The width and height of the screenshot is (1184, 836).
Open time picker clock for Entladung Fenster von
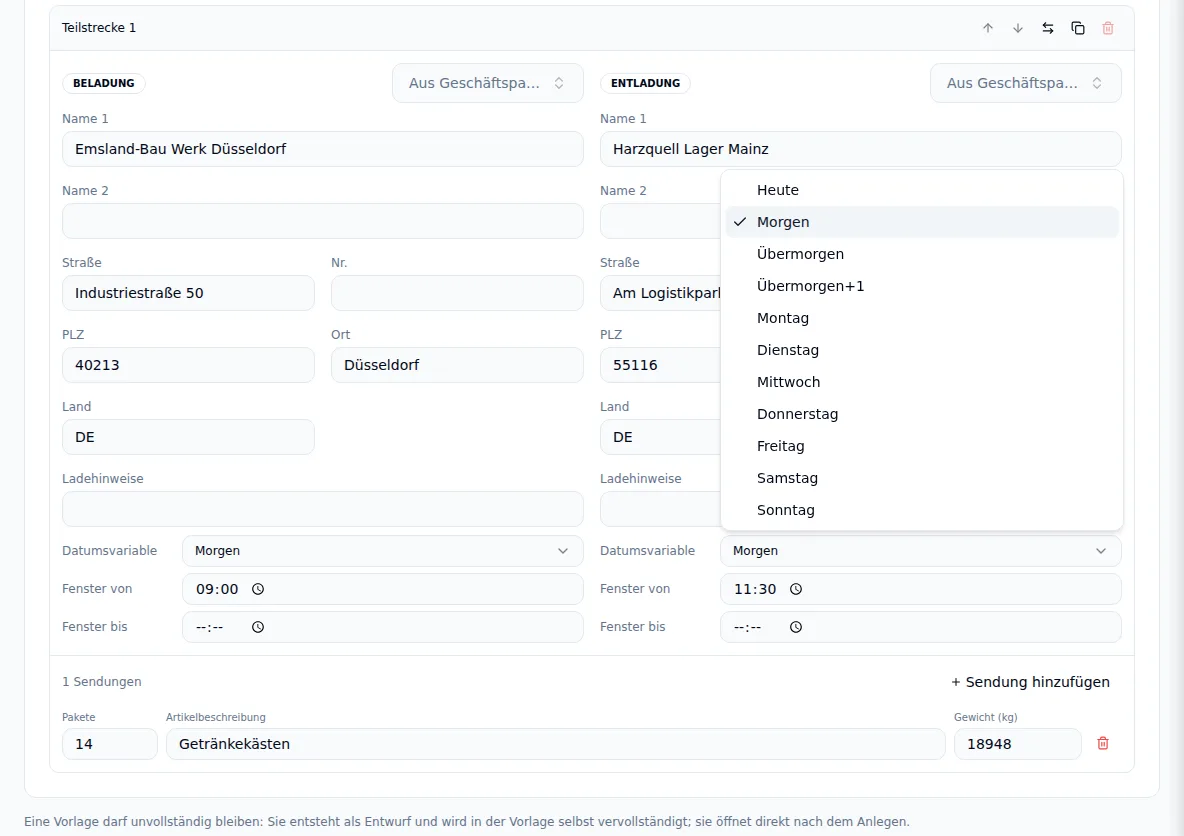coord(796,589)
